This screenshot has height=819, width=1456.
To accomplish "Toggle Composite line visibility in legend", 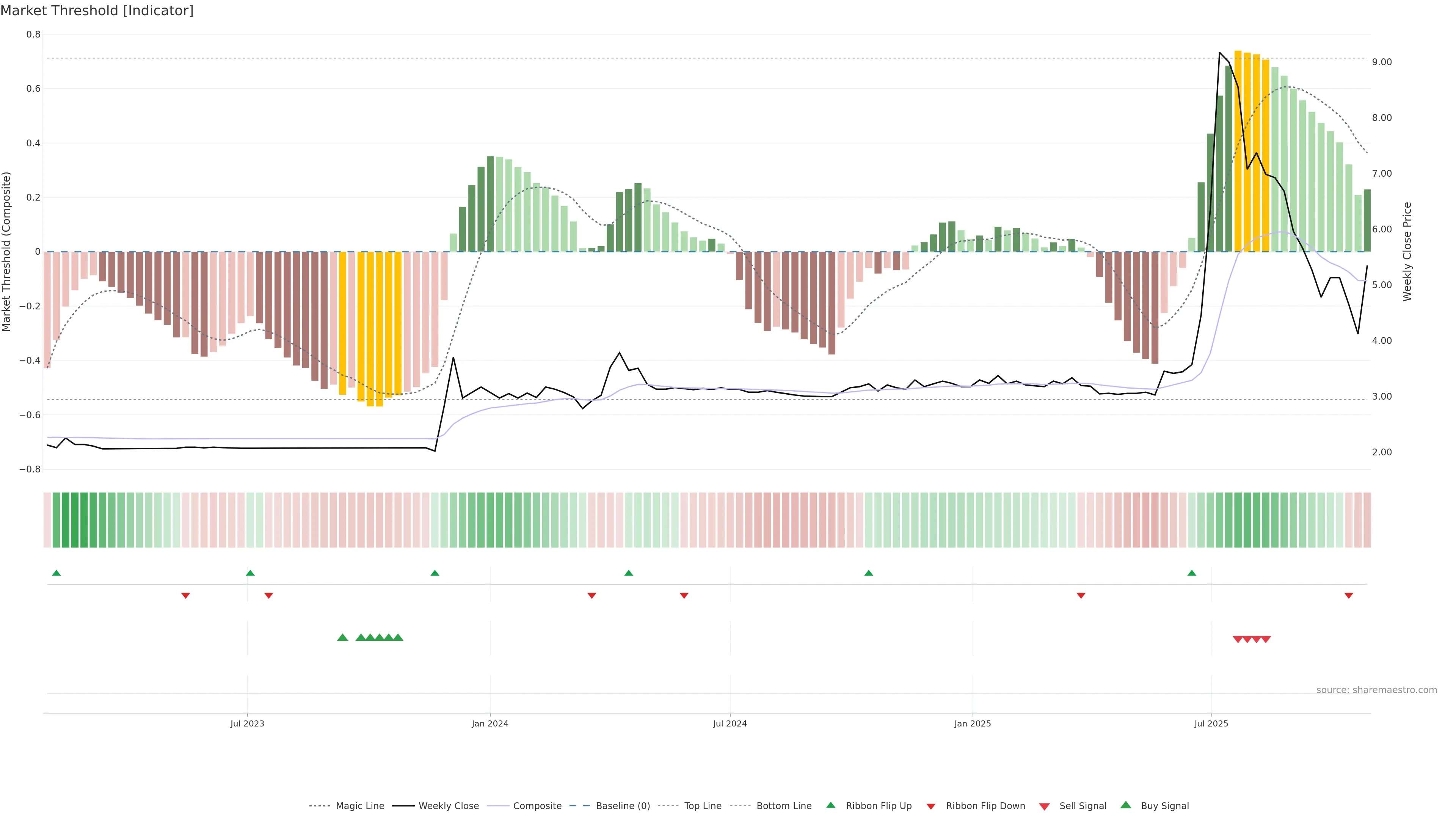I will point(537,806).
